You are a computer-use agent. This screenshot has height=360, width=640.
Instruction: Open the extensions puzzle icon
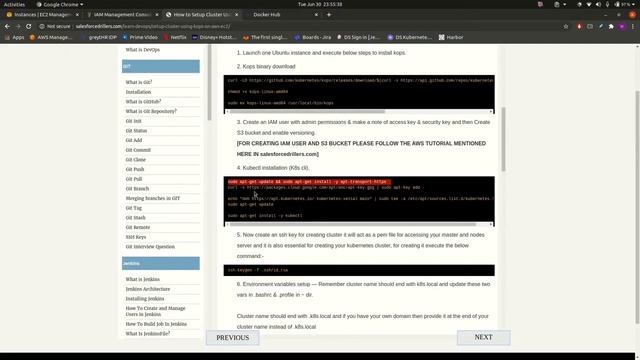[x=611, y=26]
